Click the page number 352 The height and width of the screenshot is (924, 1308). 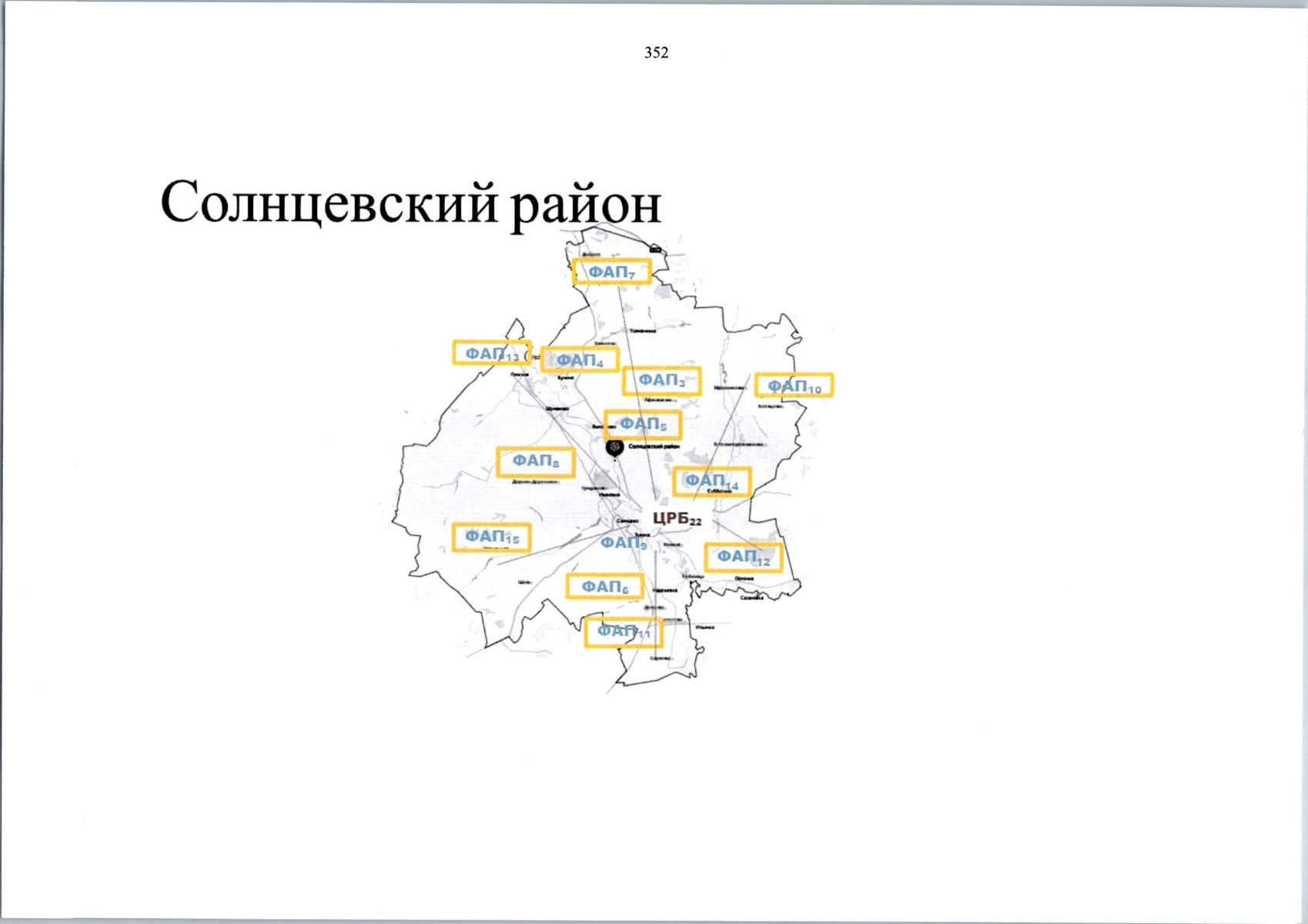pyautogui.click(x=656, y=52)
